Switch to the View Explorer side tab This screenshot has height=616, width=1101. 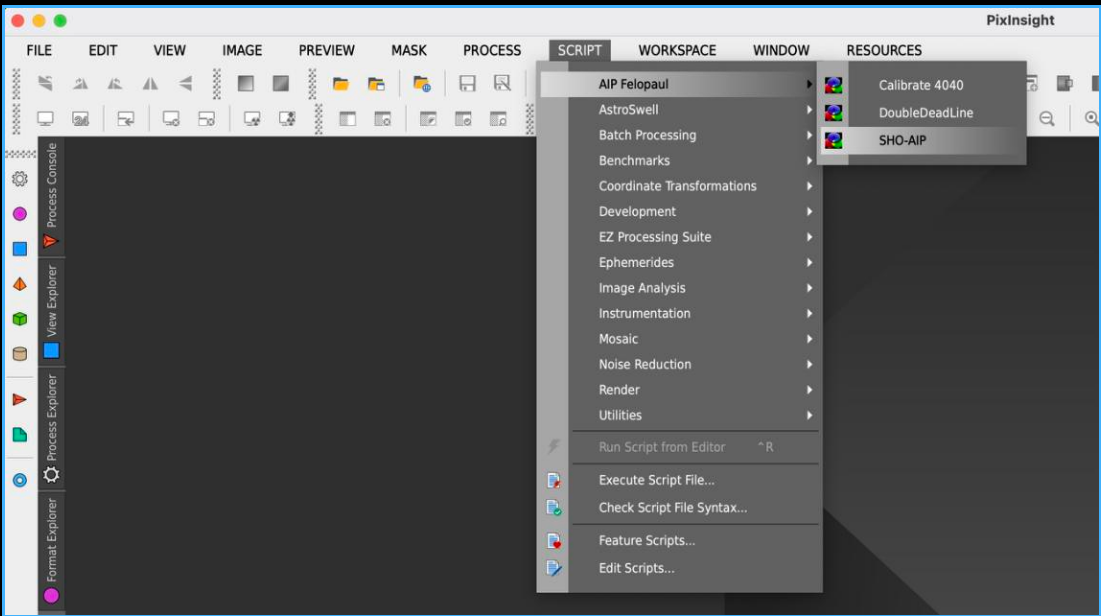pyautogui.click(x=51, y=311)
